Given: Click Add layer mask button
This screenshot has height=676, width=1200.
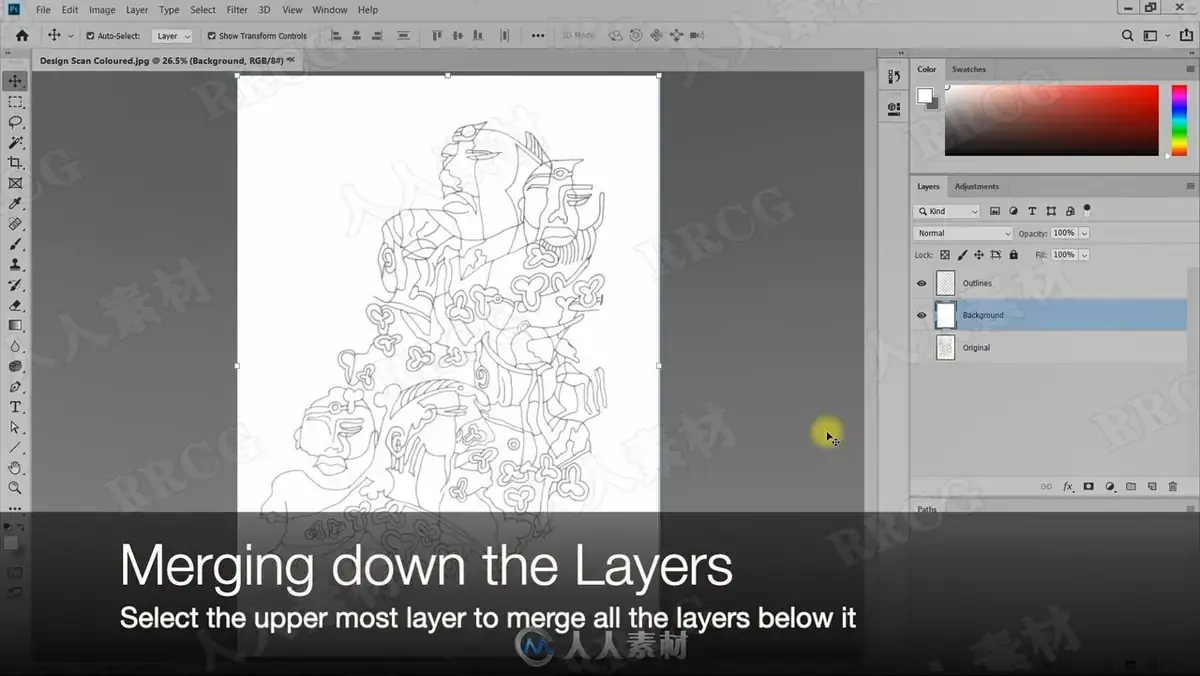Looking at the screenshot, I should point(1089,486).
